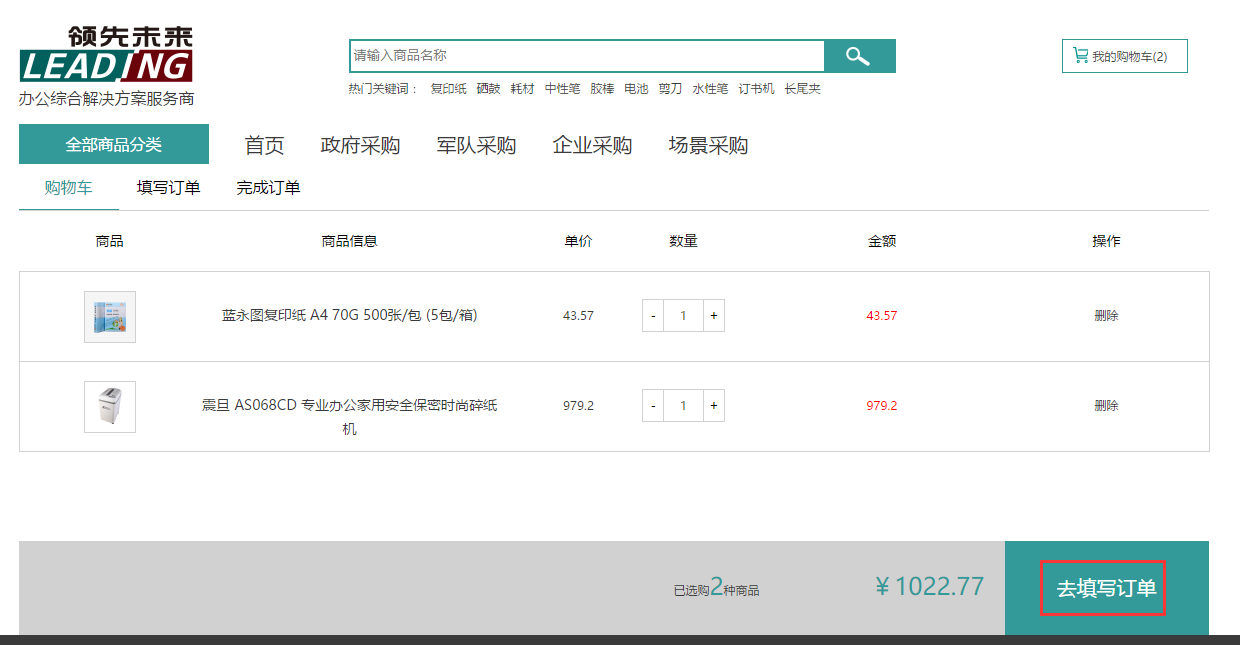Decrease quantity of the AS068CD shredder
This screenshot has height=645, width=1240.
[x=653, y=406]
